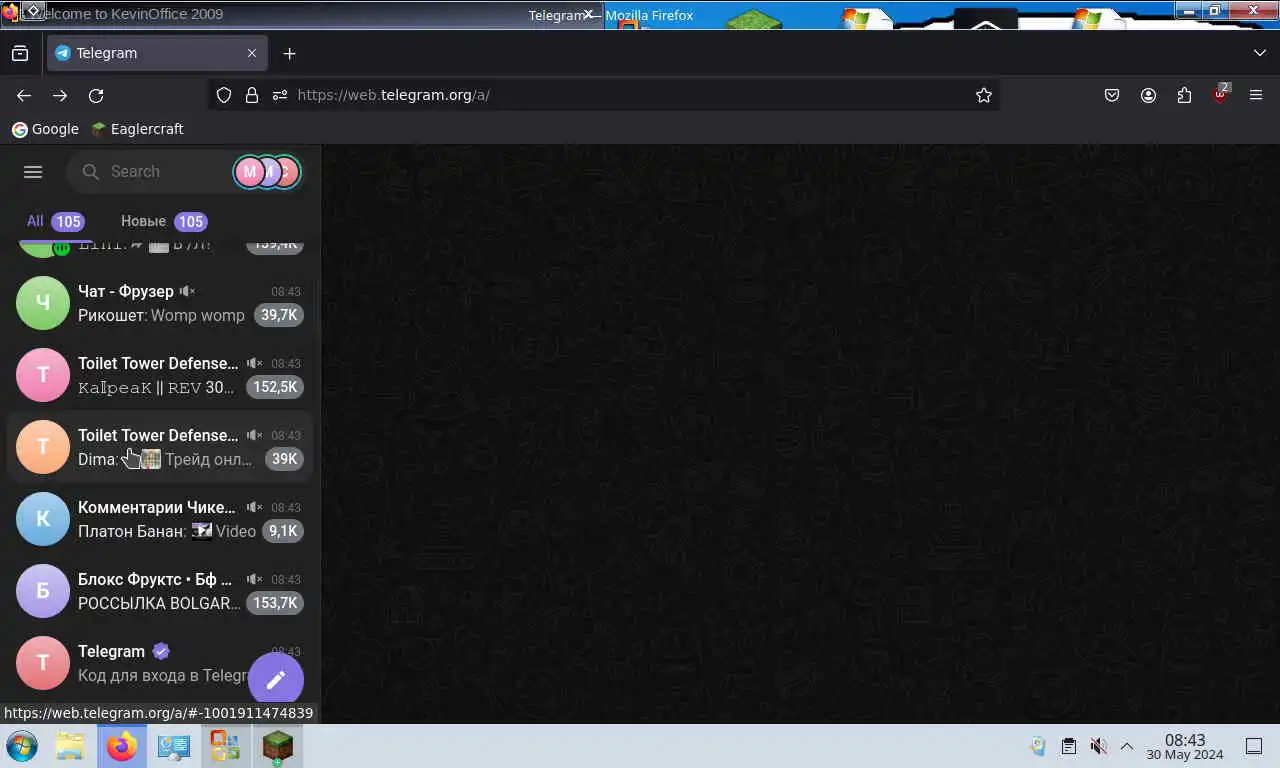Click the pencil new message button

pyautogui.click(x=276, y=680)
